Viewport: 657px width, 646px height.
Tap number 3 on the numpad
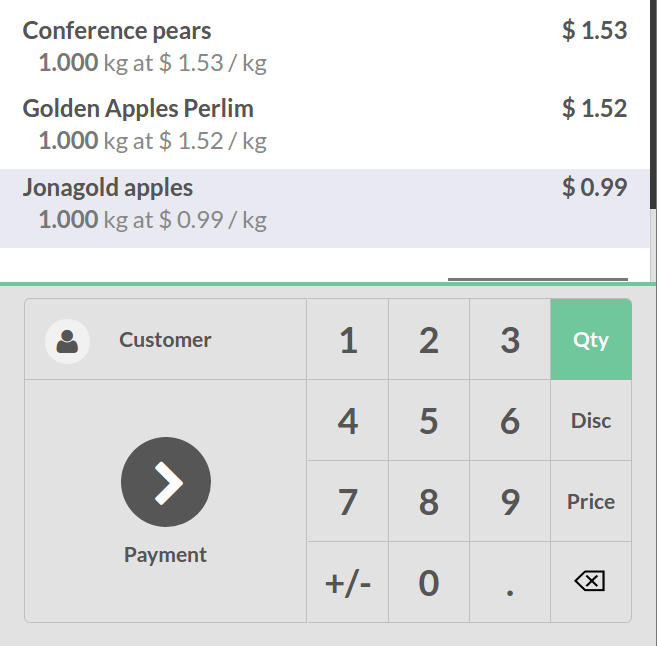point(510,339)
